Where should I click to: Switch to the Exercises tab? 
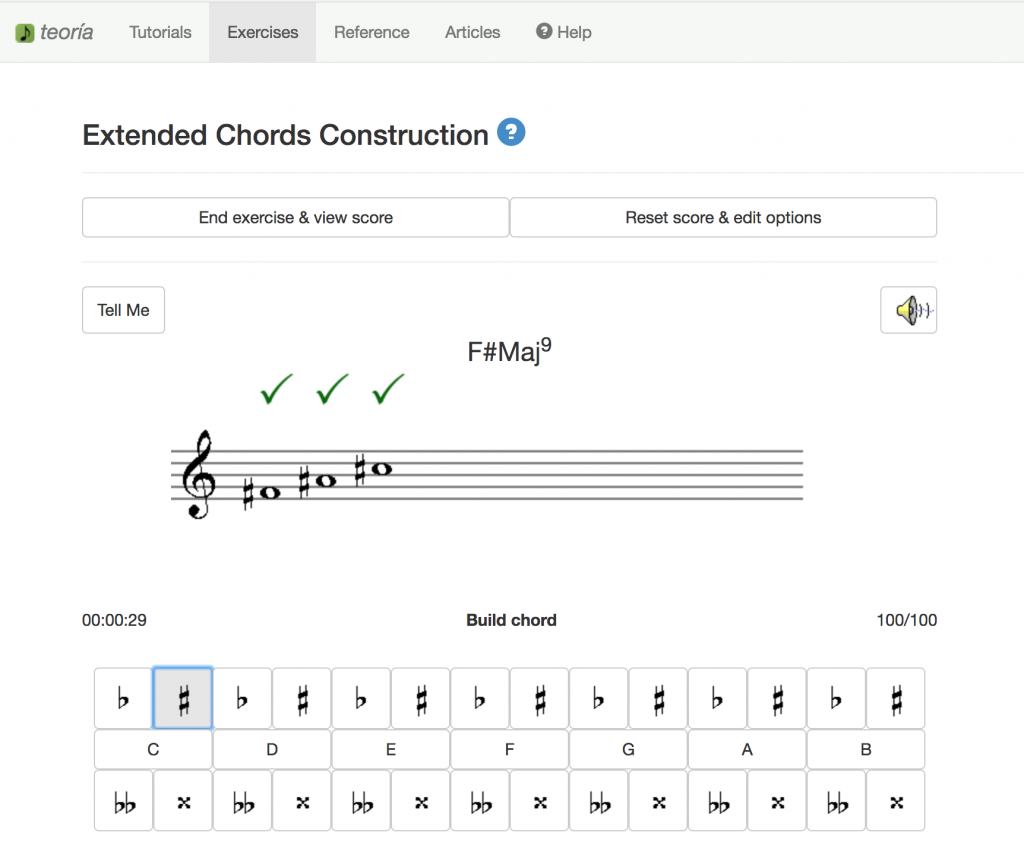point(262,32)
